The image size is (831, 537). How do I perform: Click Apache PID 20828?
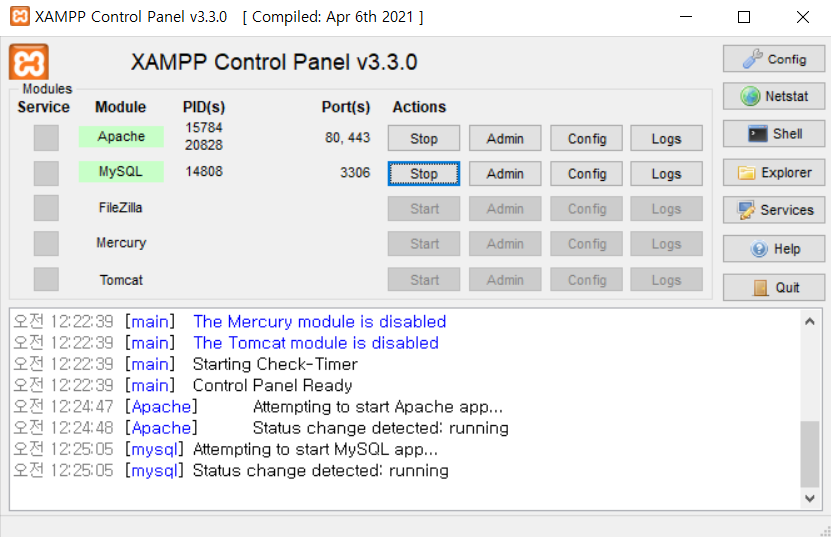click(204, 145)
